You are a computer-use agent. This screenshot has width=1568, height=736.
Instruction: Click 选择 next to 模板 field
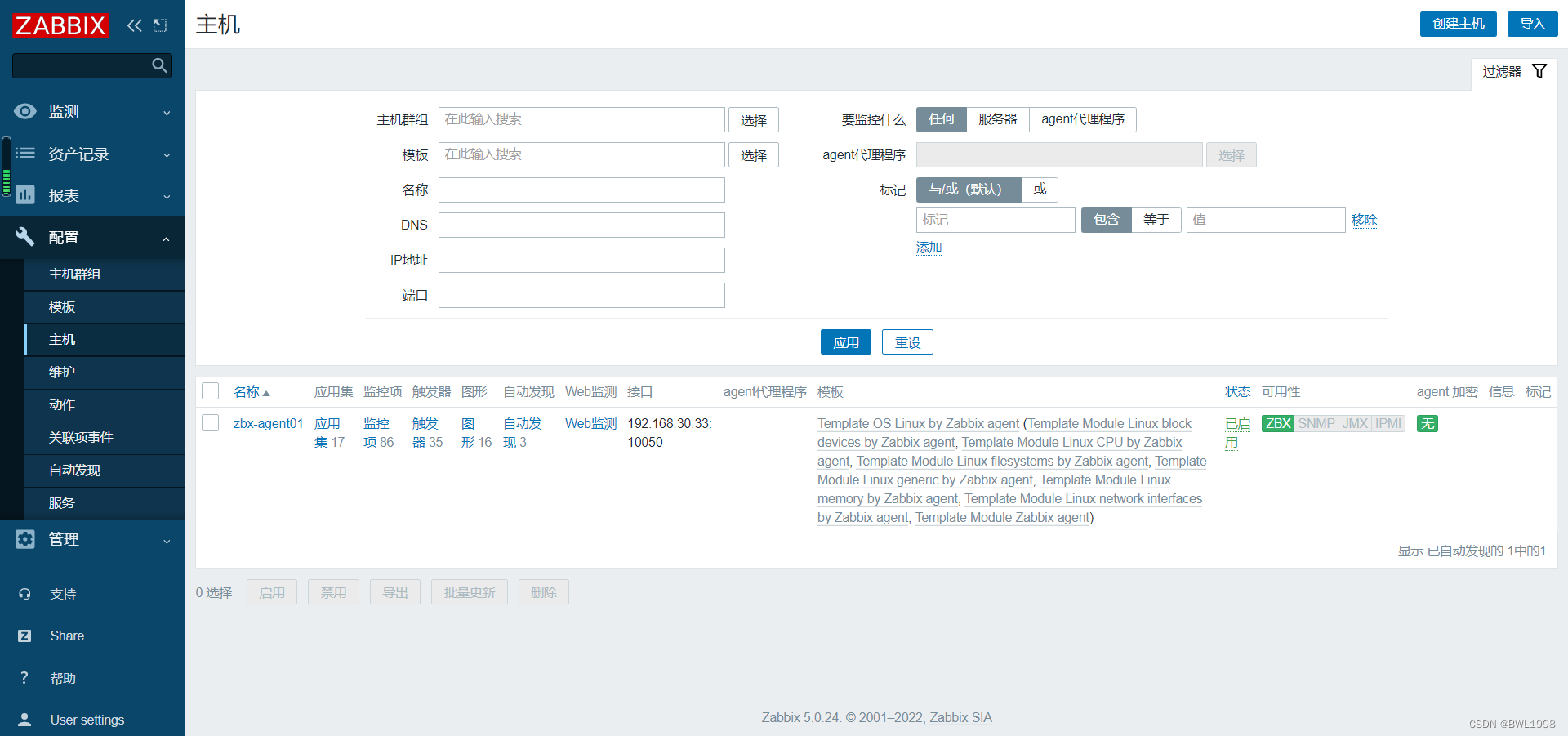[754, 155]
